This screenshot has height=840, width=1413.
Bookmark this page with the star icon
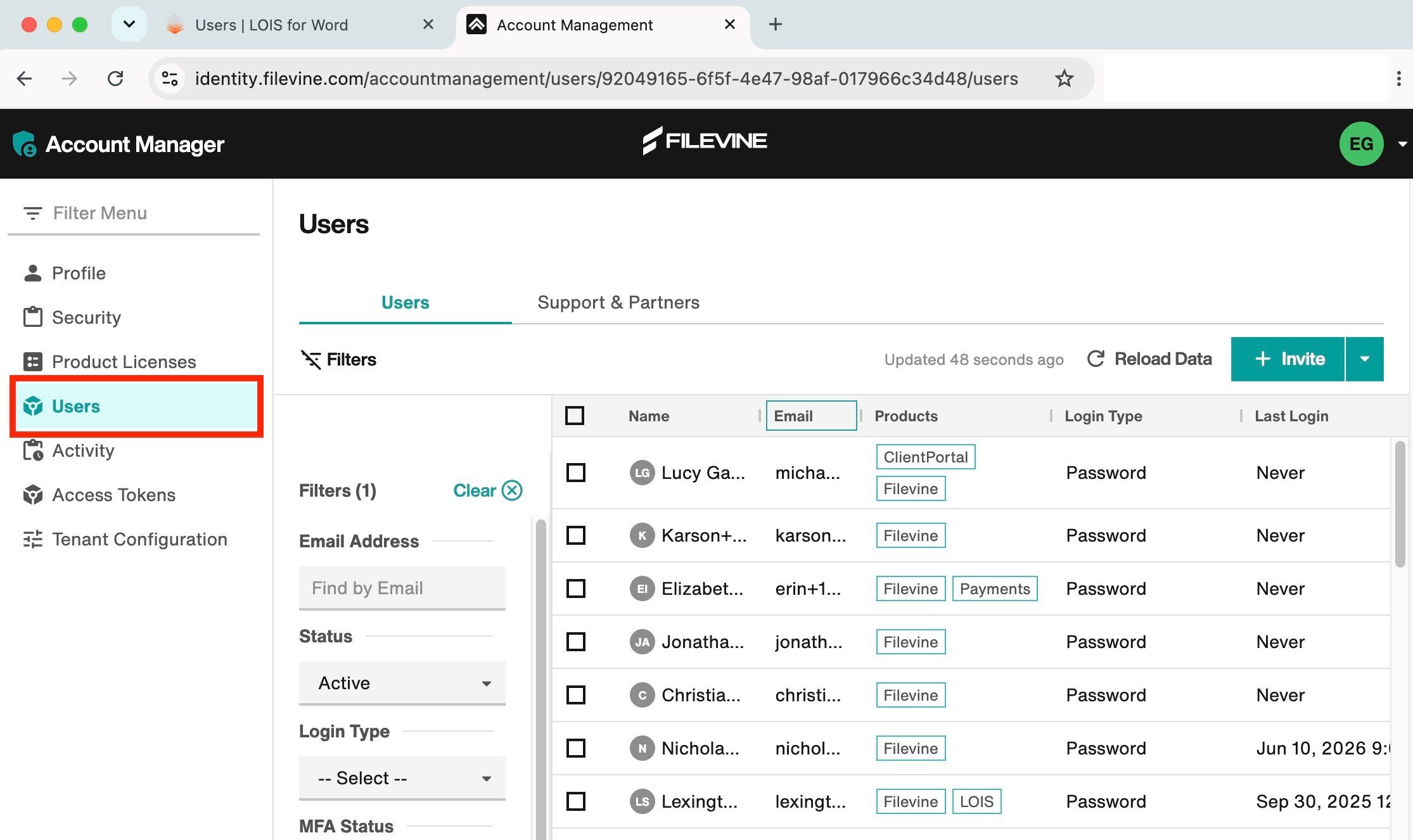click(1065, 79)
